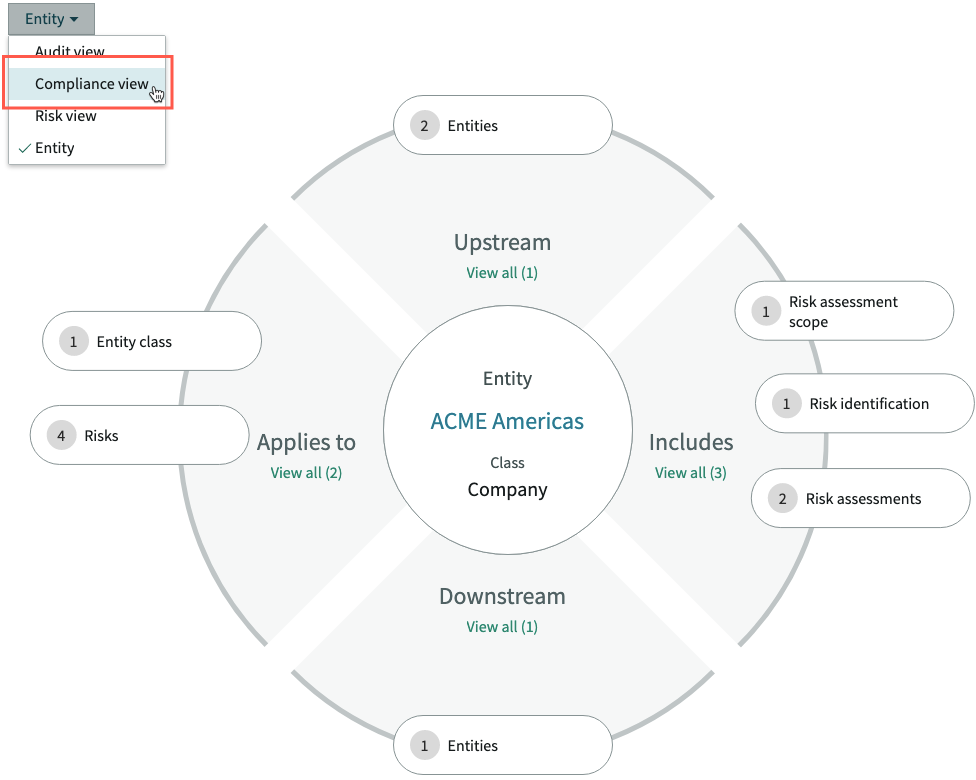Open the ACME Americas entity link

(x=507, y=421)
